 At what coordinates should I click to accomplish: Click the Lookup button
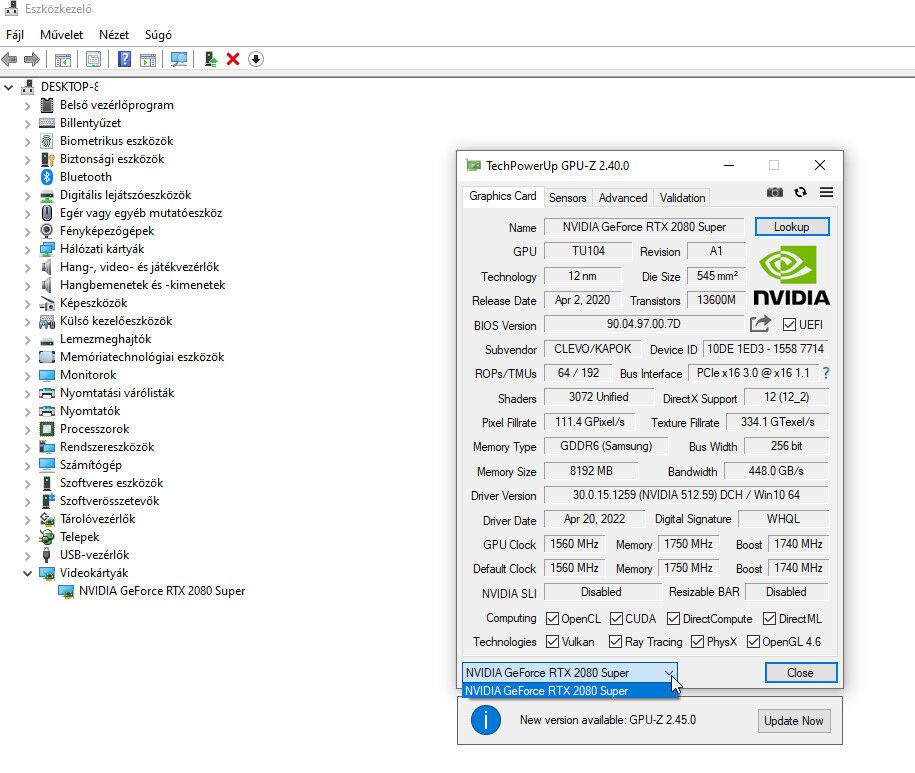click(x=792, y=227)
